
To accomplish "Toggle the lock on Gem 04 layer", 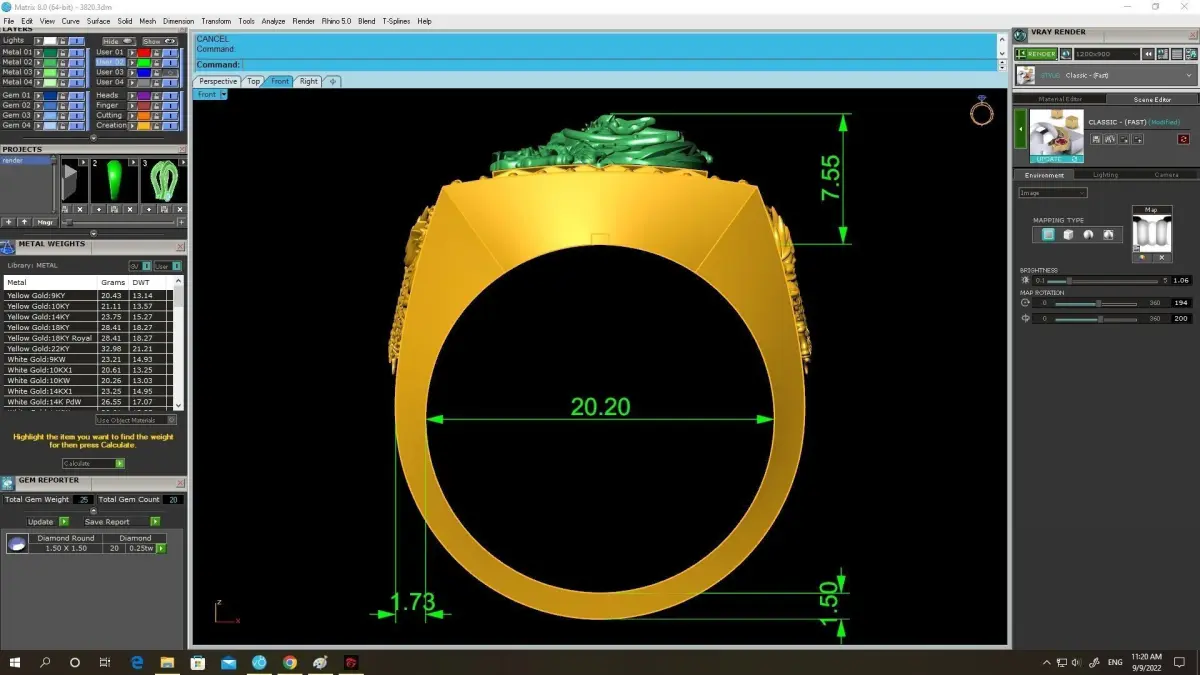I will [x=63, y=125].
